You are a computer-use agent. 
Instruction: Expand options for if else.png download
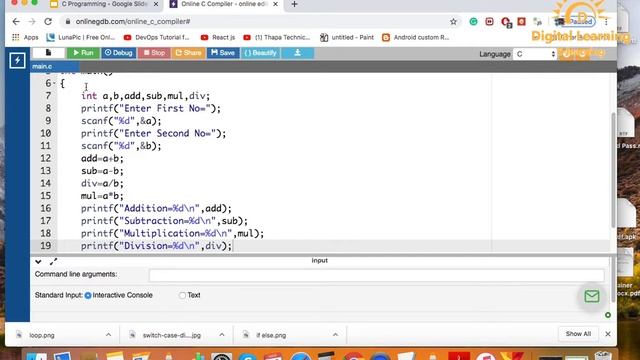(335, 335)
